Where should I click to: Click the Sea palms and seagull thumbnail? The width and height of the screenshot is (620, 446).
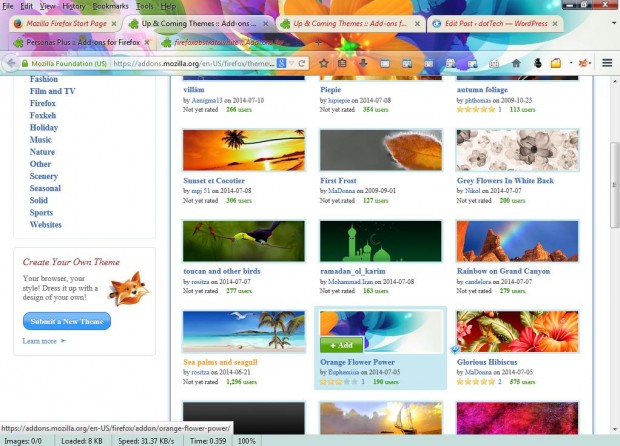coord(244,331)
